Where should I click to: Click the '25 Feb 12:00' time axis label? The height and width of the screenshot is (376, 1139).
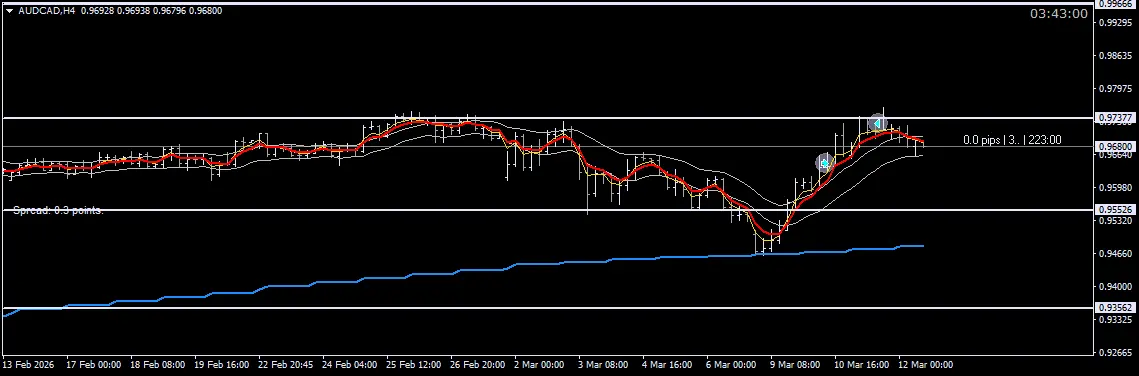coord(413,364)
